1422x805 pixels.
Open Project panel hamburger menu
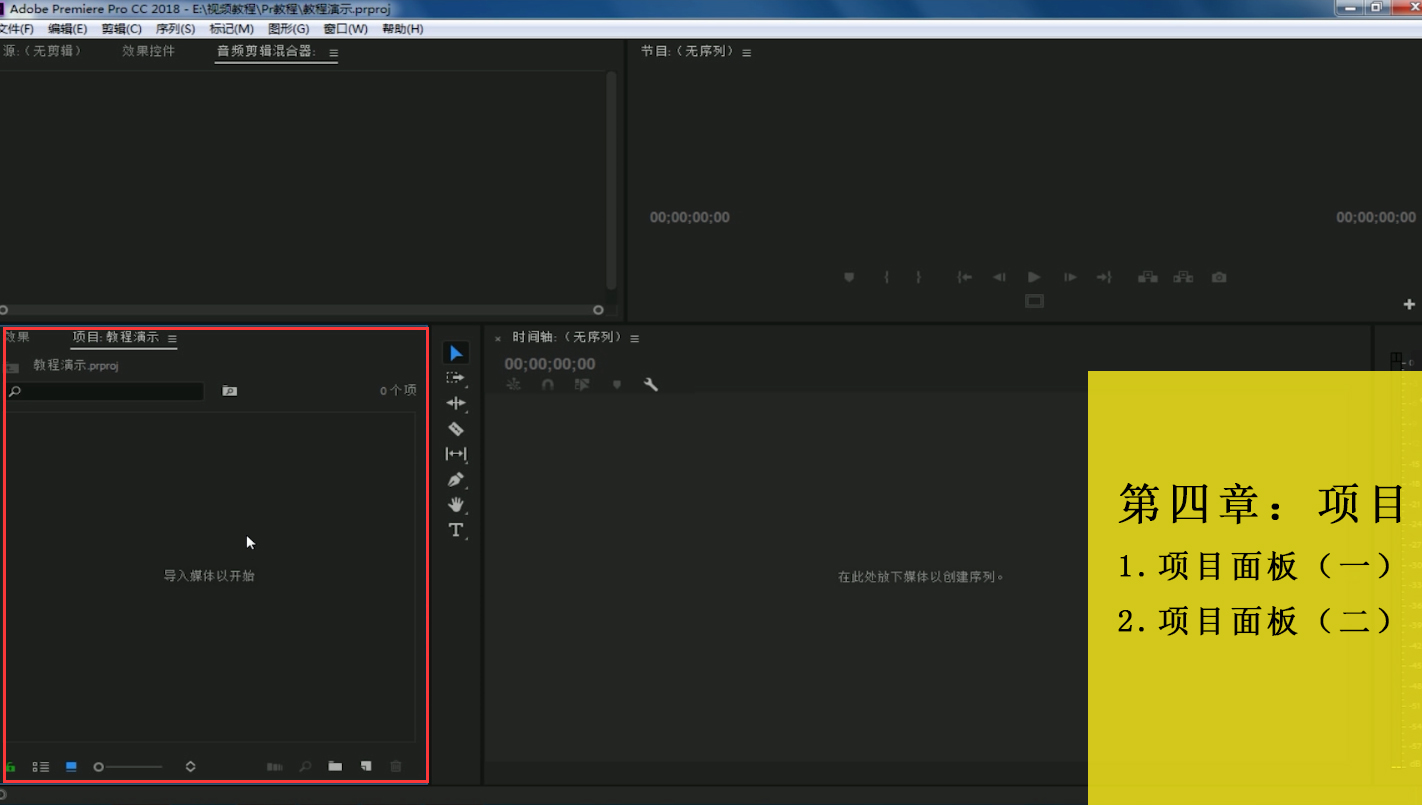172,339
